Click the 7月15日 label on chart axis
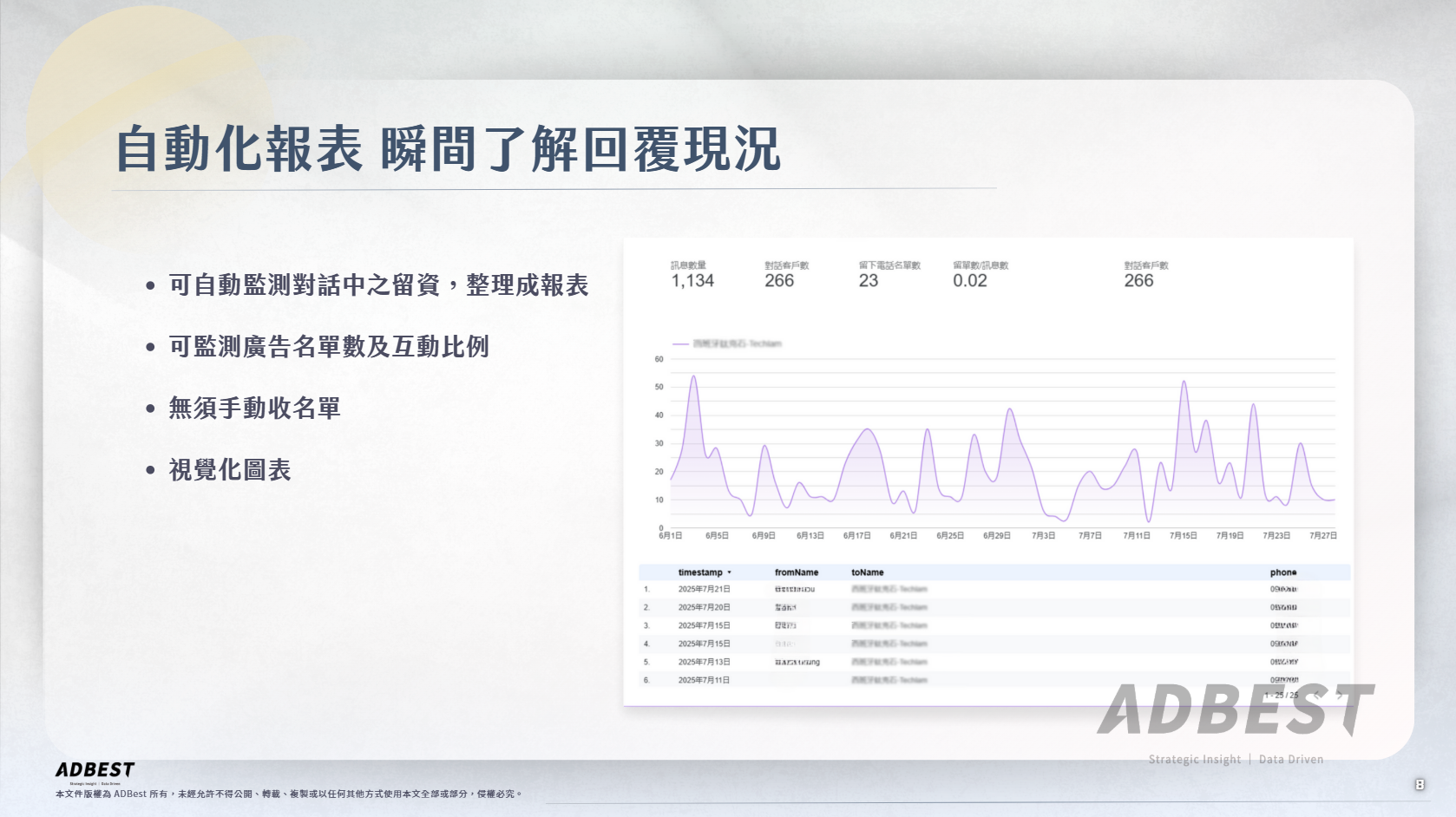Viewport: 1456px width, 817px height. [x=1183, y=536]
